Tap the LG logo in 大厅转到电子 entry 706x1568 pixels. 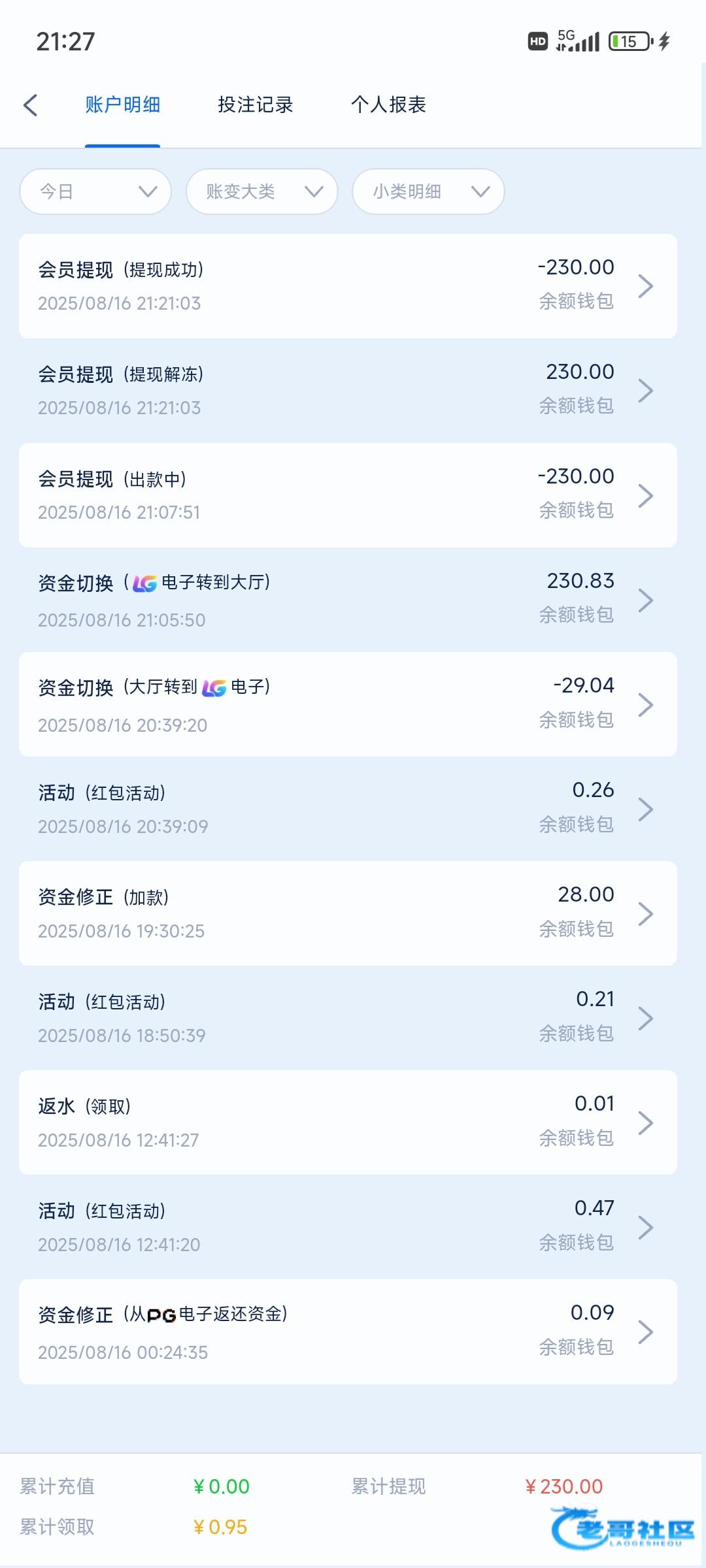pyautogui.click(x=214, y=688)
